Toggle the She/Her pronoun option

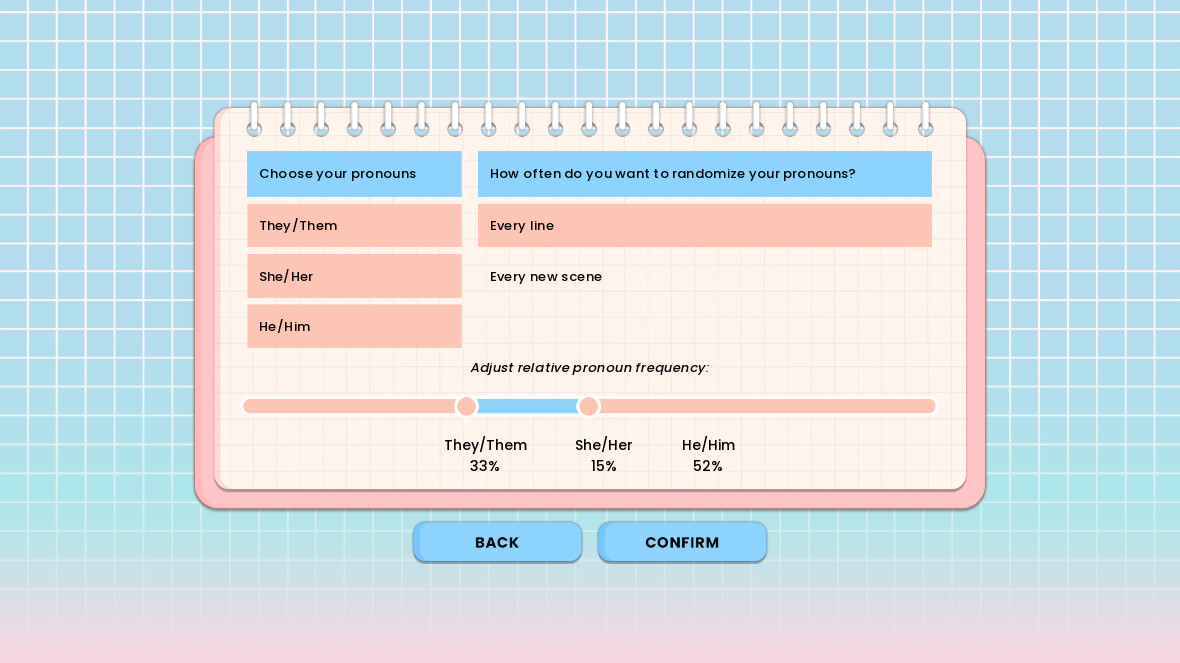(x=354, y=276)
